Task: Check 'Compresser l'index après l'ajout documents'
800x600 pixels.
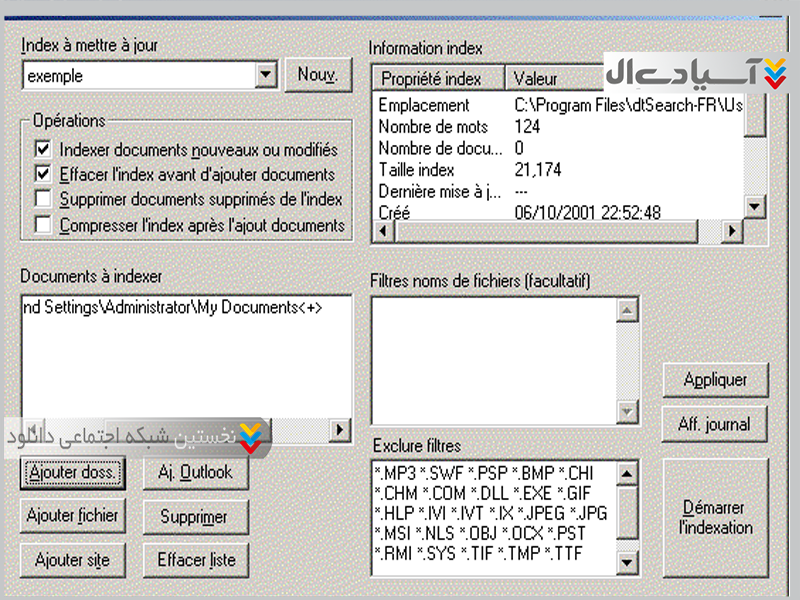Action: tap(43, 225)
